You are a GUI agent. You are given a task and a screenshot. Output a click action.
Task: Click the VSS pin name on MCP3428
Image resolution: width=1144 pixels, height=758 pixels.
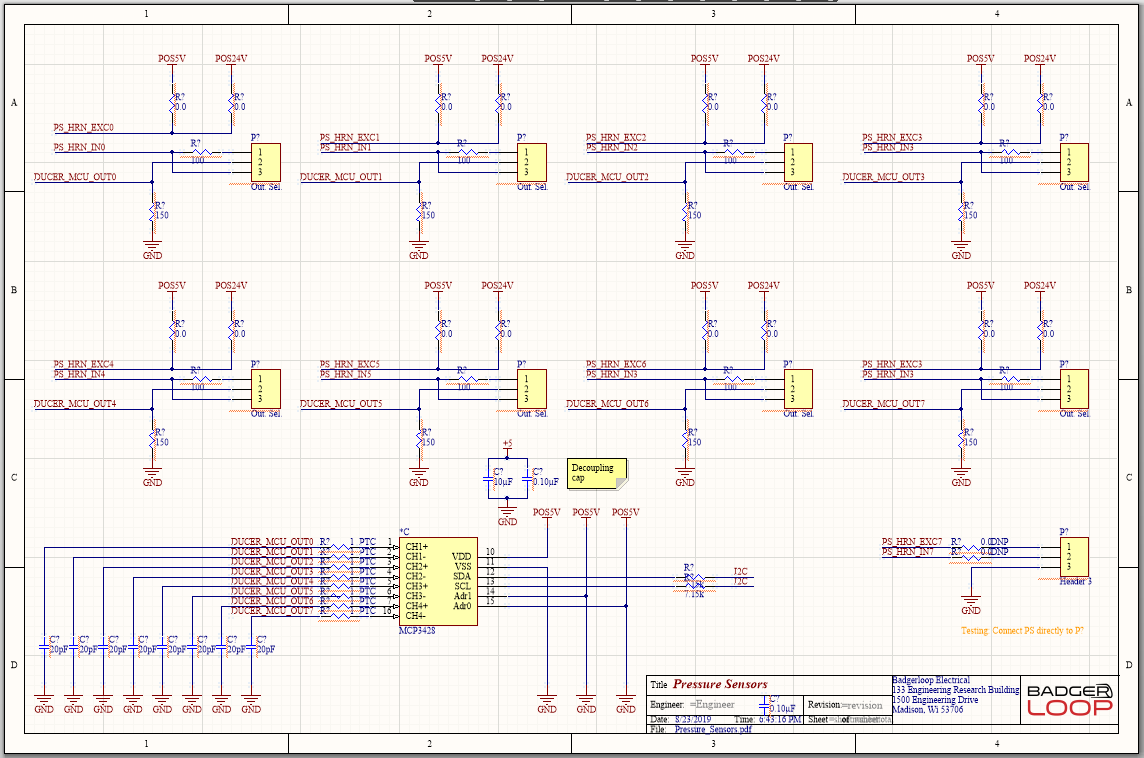pyautogui.click(x=463, y=566)
